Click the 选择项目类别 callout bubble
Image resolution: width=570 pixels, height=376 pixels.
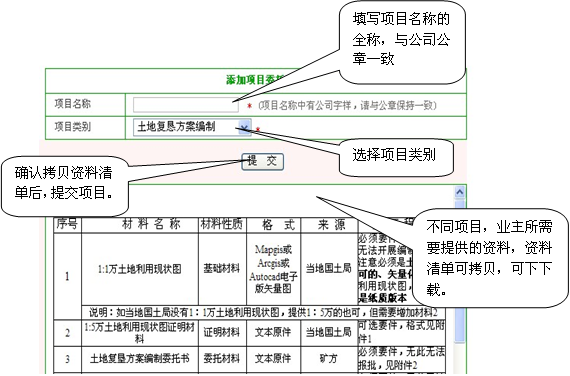(x=396, y=157)
